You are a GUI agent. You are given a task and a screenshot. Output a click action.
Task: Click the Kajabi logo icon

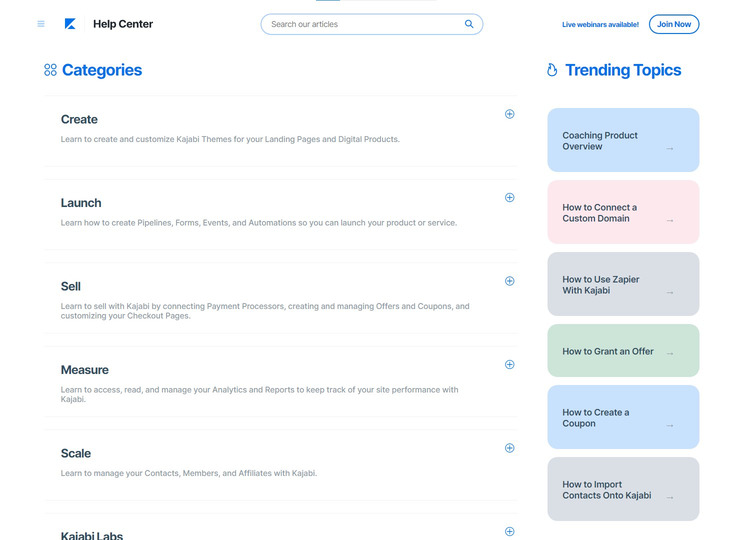point(70,24)
